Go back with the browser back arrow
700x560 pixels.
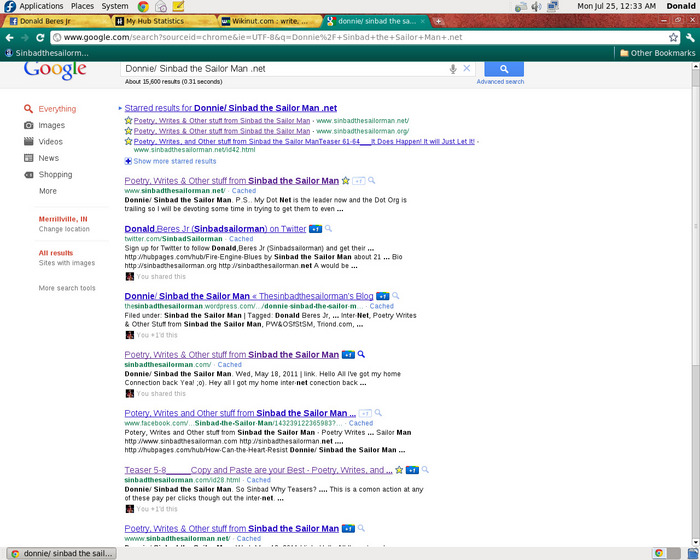click(10, 38)
